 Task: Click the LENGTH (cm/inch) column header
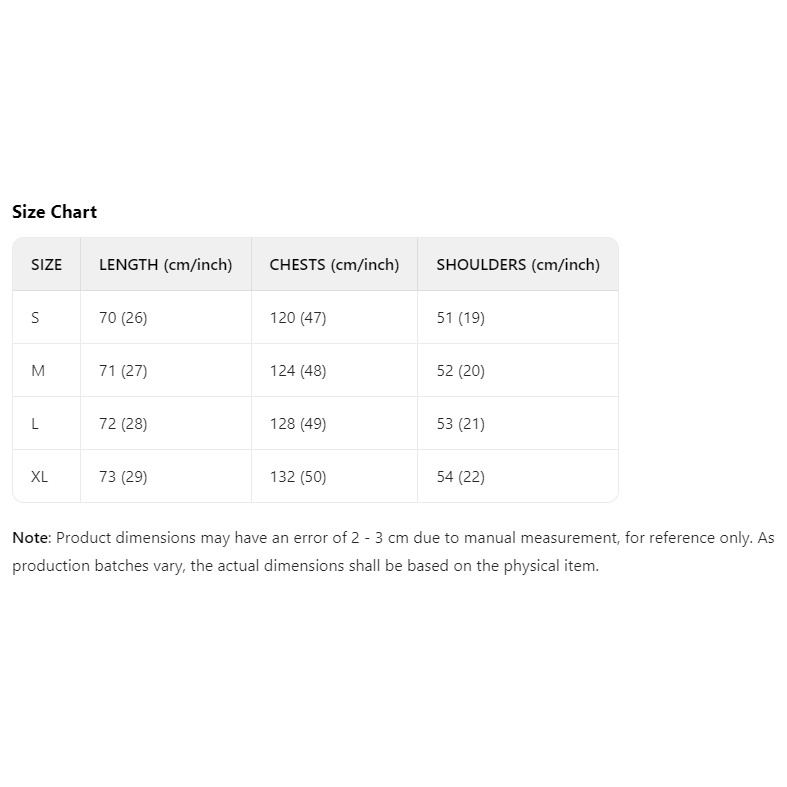point(165,265)
